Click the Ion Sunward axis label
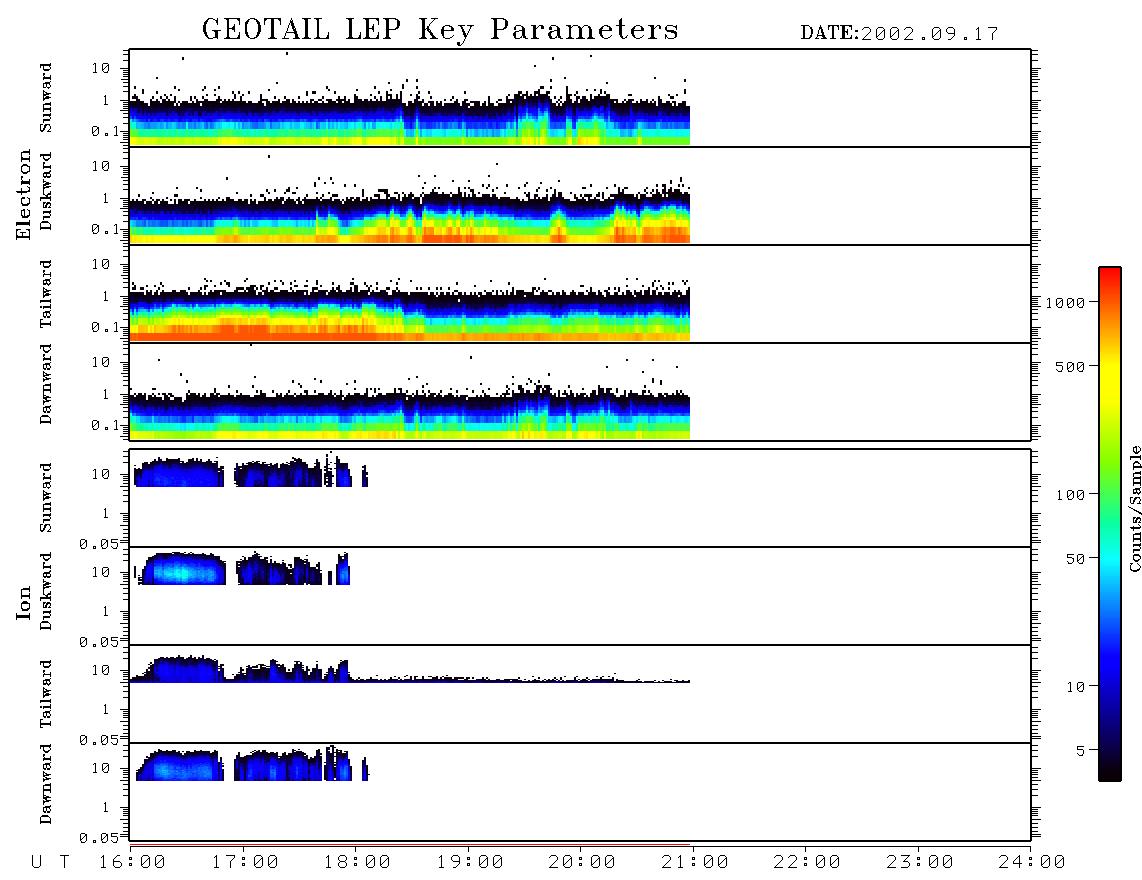The image size is (1142, 880). (46, 497)
